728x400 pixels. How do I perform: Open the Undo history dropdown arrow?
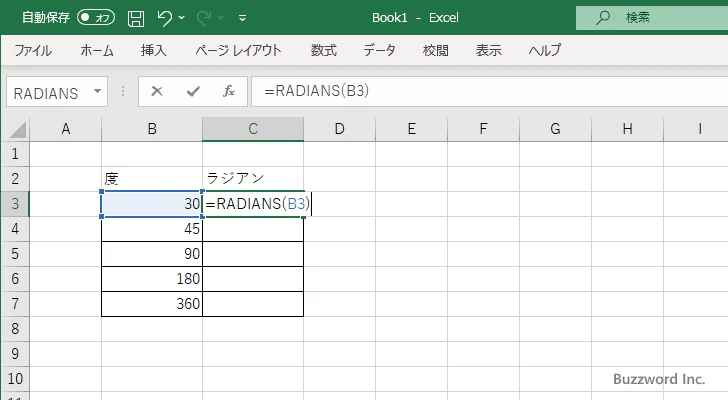click(182, 18)
